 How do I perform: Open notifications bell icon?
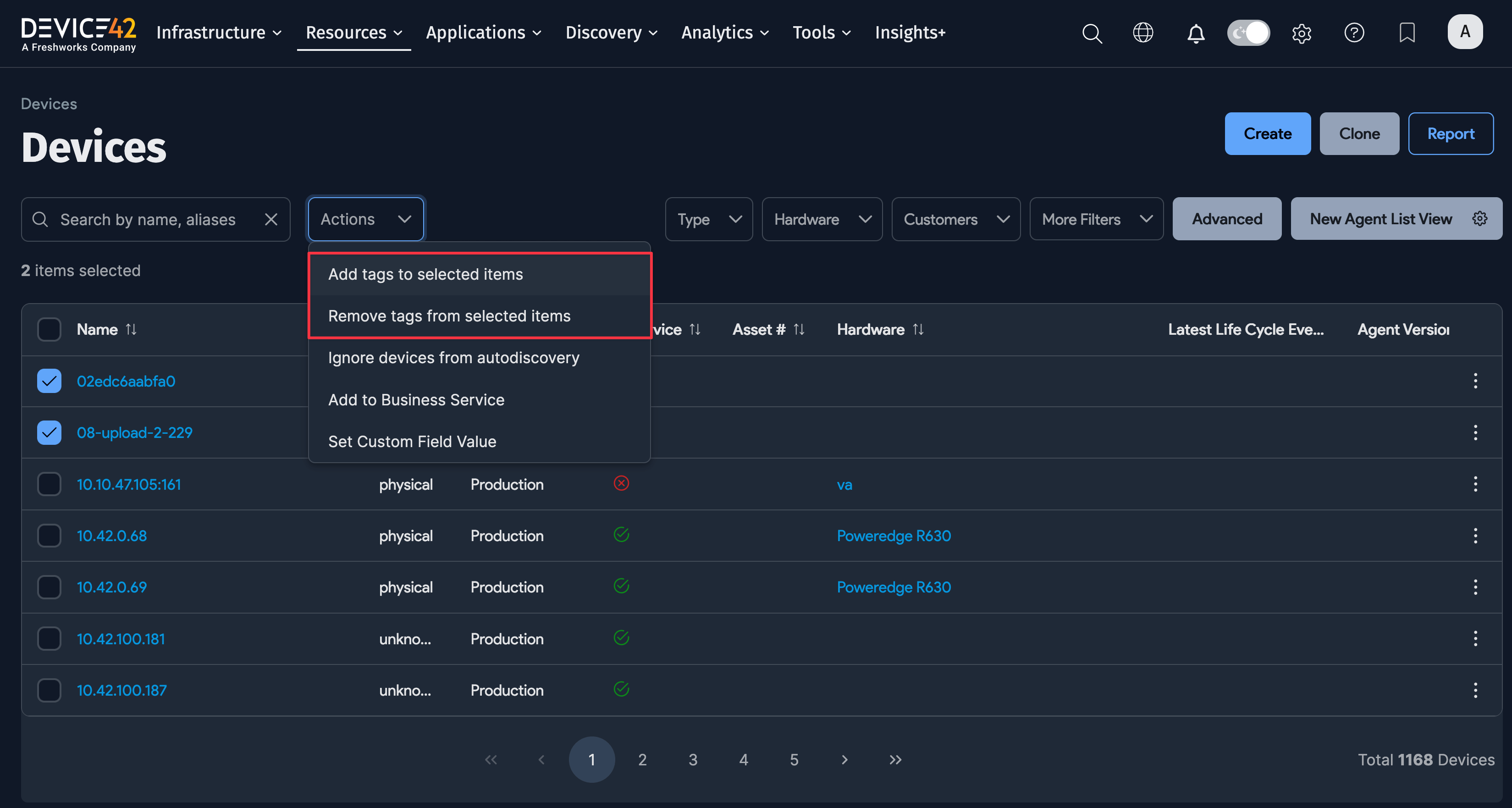(1196, 33)
